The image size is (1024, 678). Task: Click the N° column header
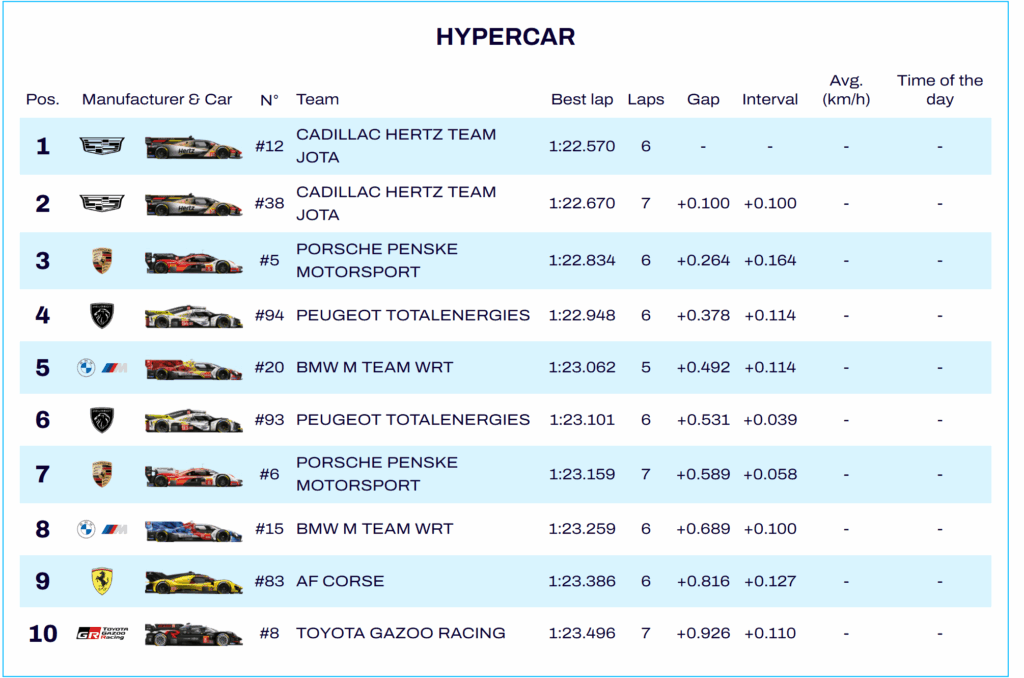coord(269,100)
